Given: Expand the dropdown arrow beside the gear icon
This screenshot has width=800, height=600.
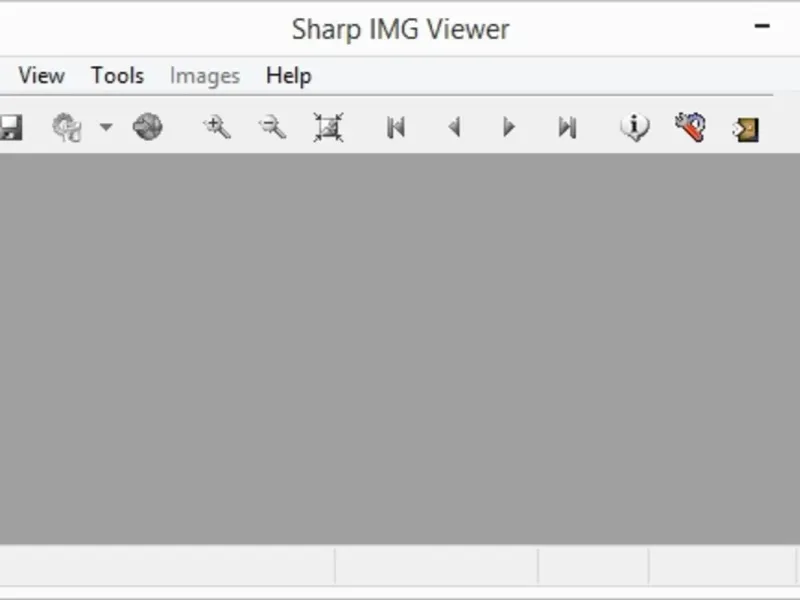Looking at the screenshot, I should tap(106, 127).
